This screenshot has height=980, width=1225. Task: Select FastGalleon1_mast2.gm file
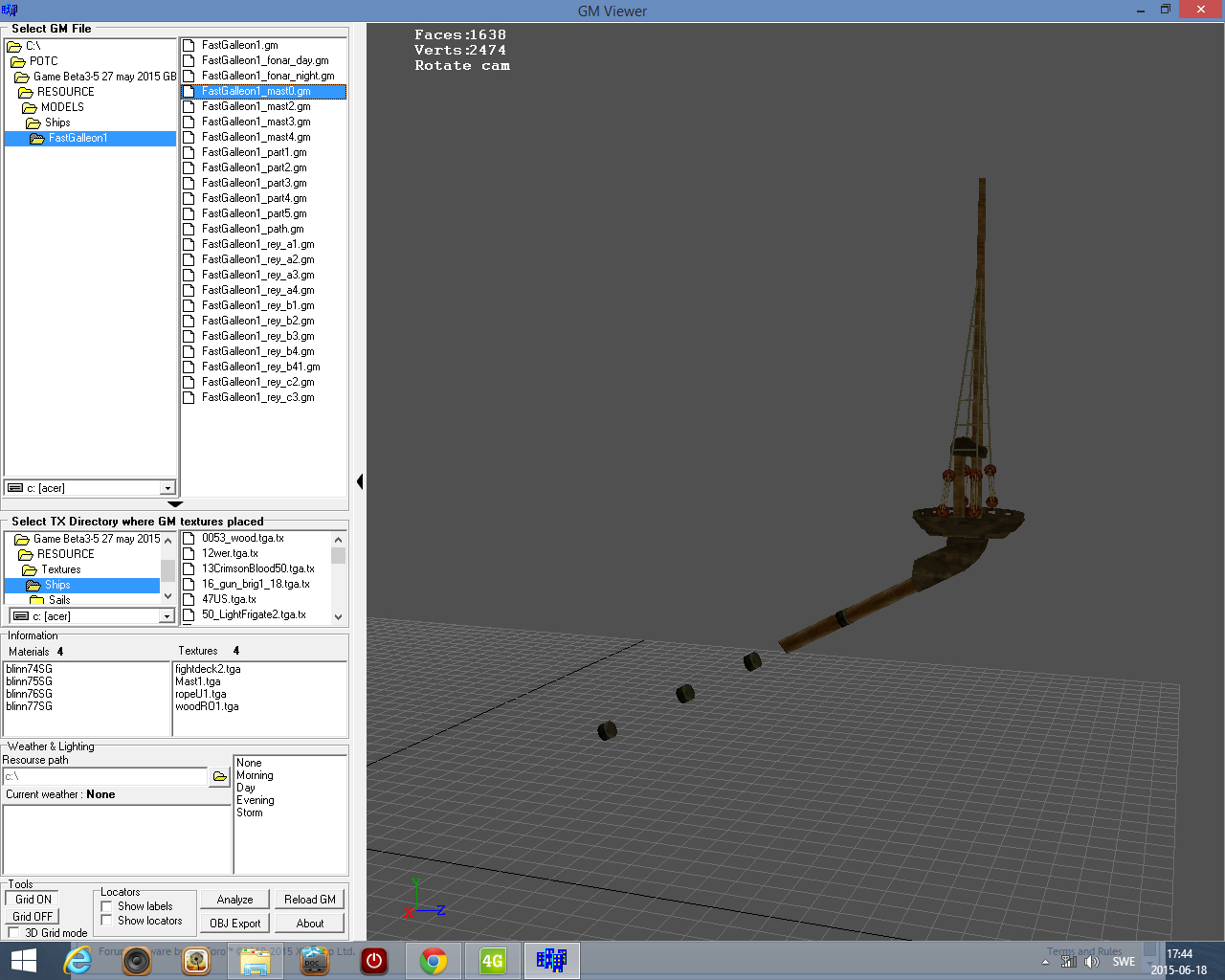[x=256, y=106]
